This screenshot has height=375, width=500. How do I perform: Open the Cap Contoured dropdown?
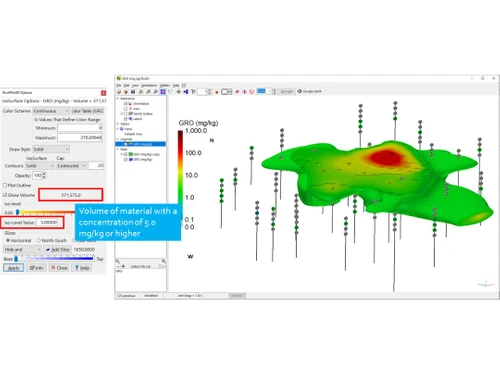[x=71, y=166]
